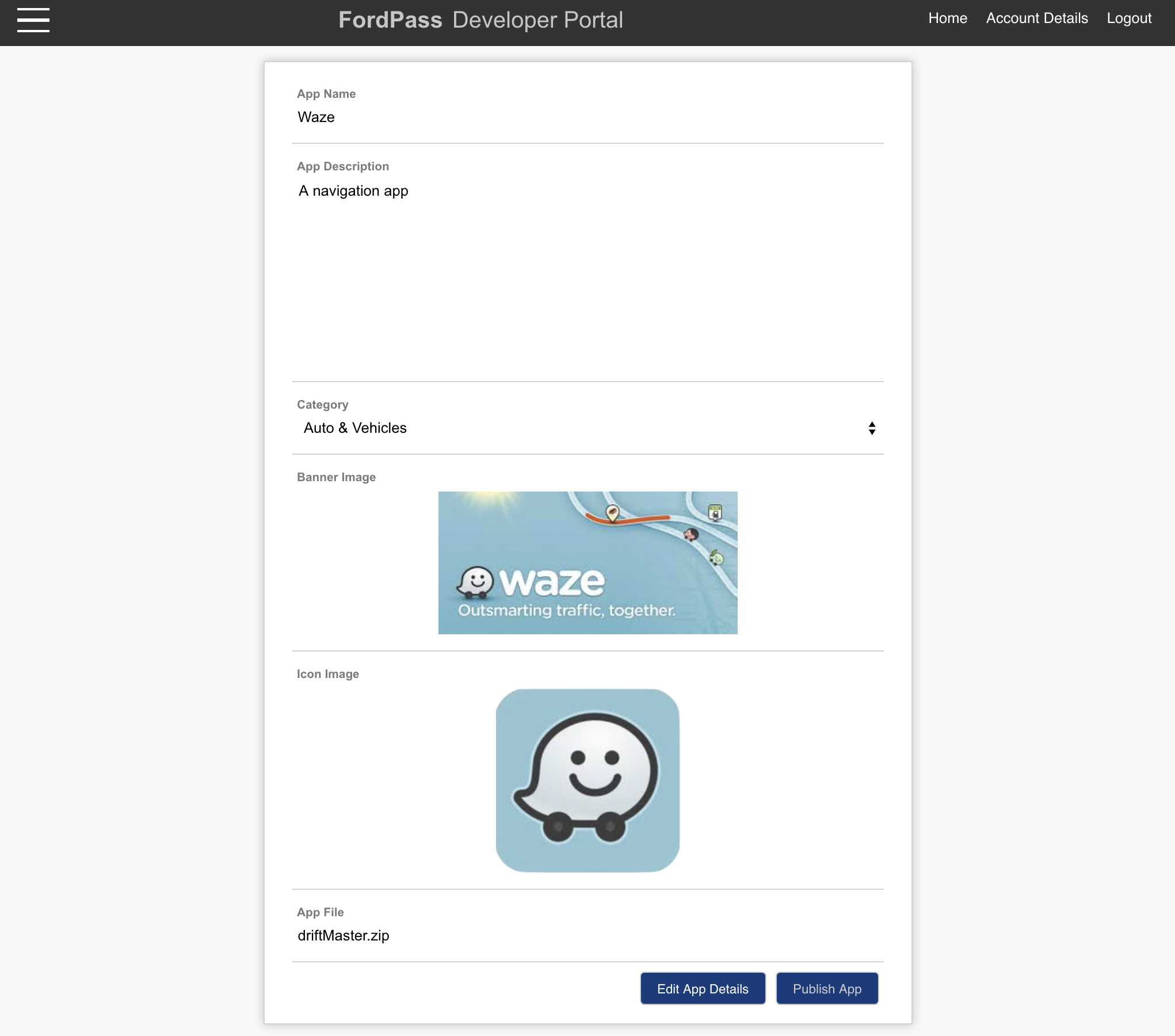Click the Waze logo mascot in banner
The image size is (1175, 1036).
click(476, 581)
